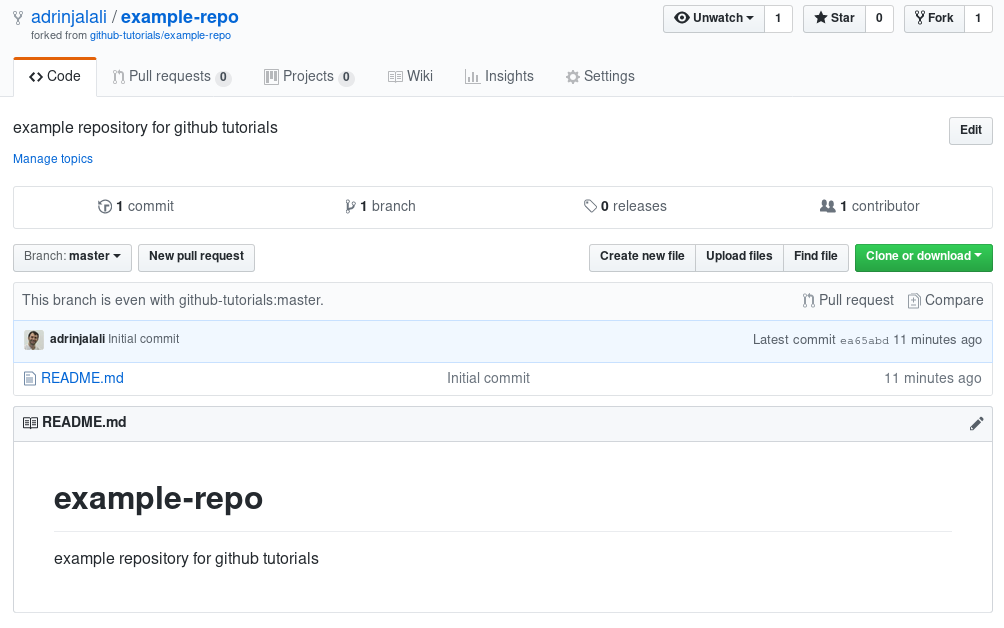Click the Pull requests tab icon
1004x628 pixels.
point(118,77)
